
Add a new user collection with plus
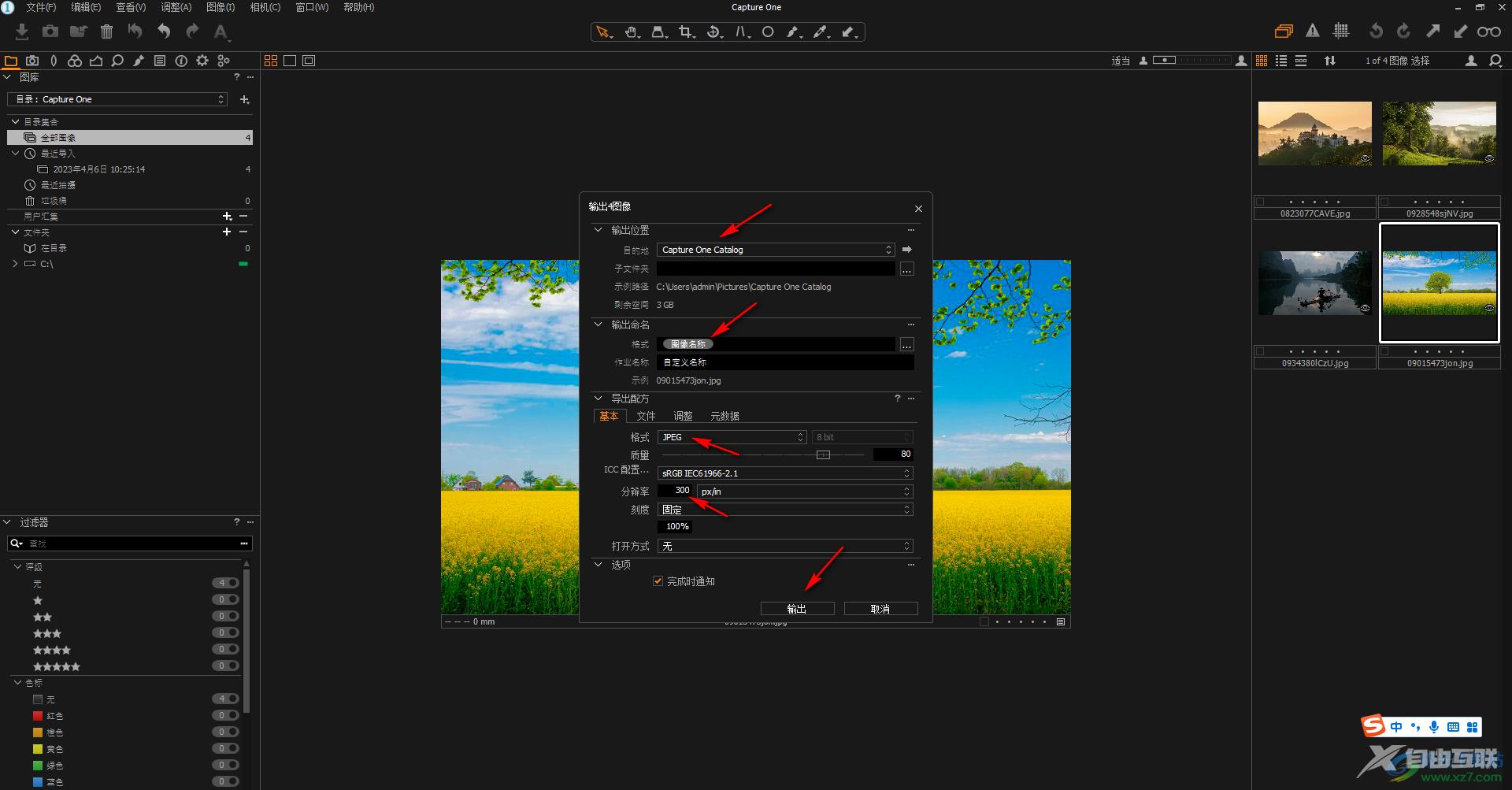[x=227, y=216]
